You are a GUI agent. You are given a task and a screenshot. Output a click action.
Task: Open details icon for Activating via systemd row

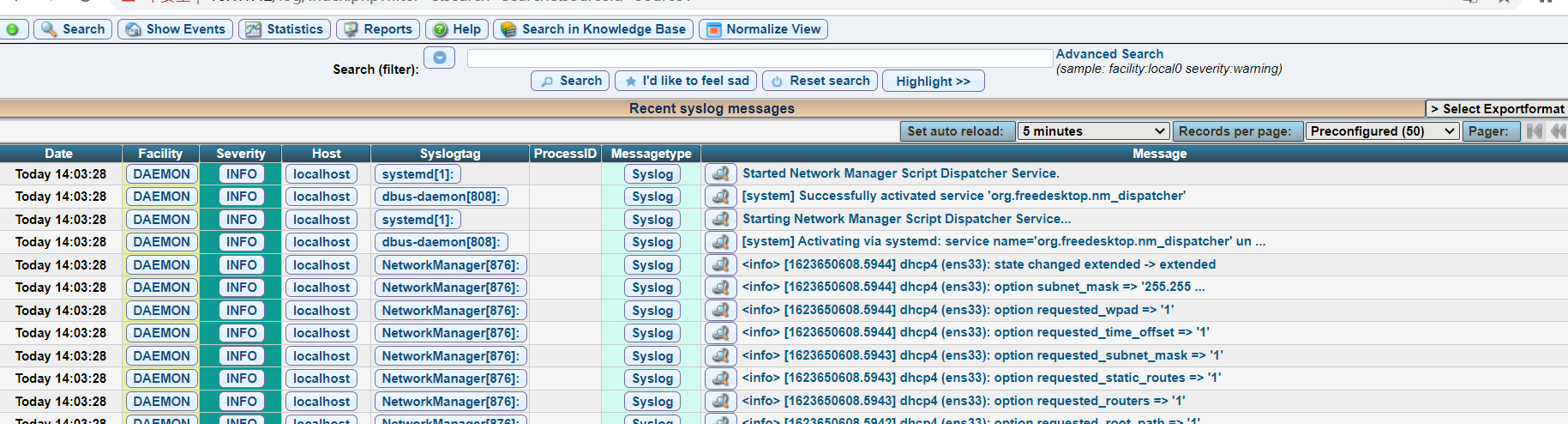[721, 242]
